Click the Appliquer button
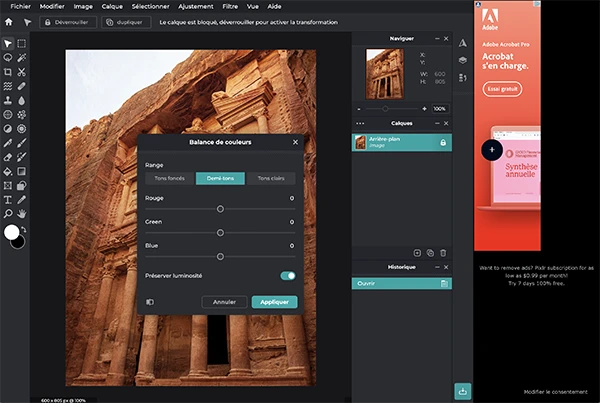Viewport: 600px width, 403px height. pos(274,301)
